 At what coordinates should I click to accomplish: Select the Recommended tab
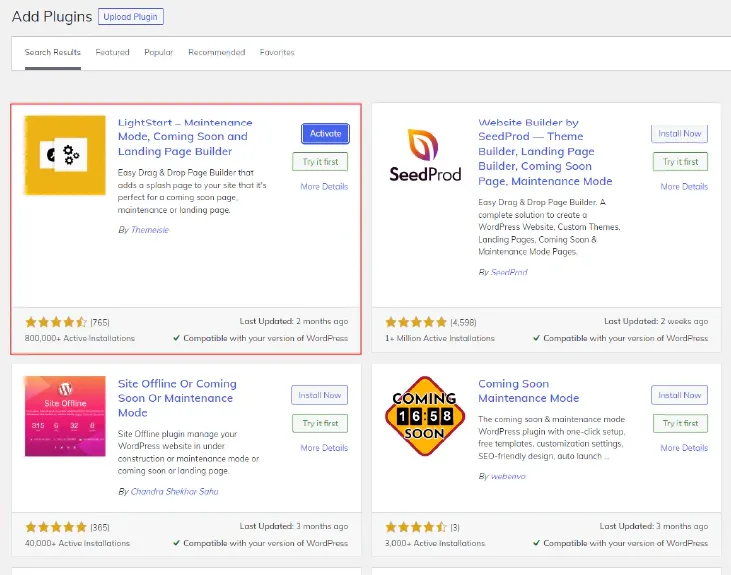[x=217, y=52]
